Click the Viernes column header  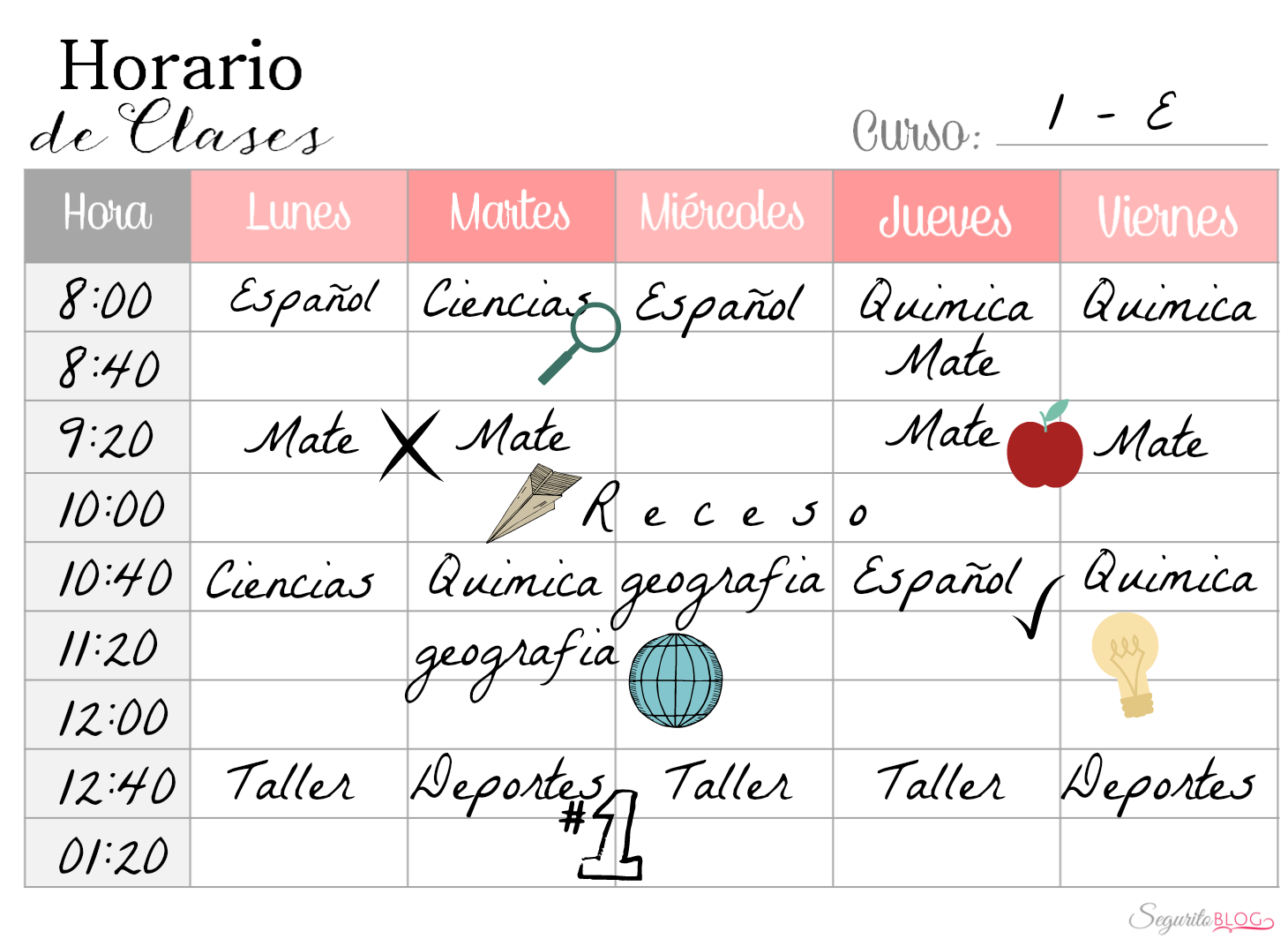(1169, 216)
